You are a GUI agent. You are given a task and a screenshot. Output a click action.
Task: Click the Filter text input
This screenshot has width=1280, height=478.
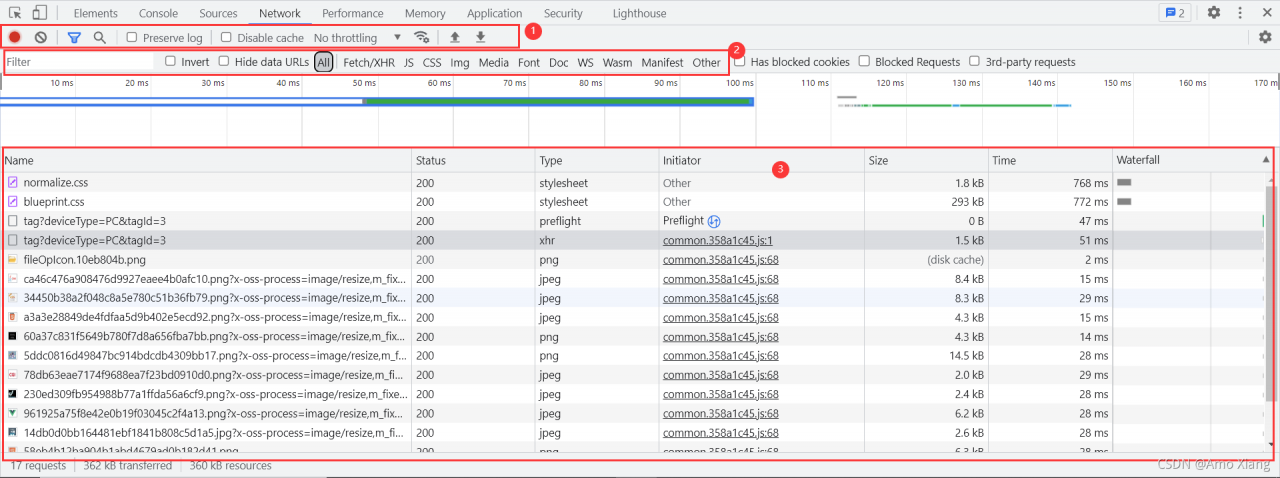(80, 62)
